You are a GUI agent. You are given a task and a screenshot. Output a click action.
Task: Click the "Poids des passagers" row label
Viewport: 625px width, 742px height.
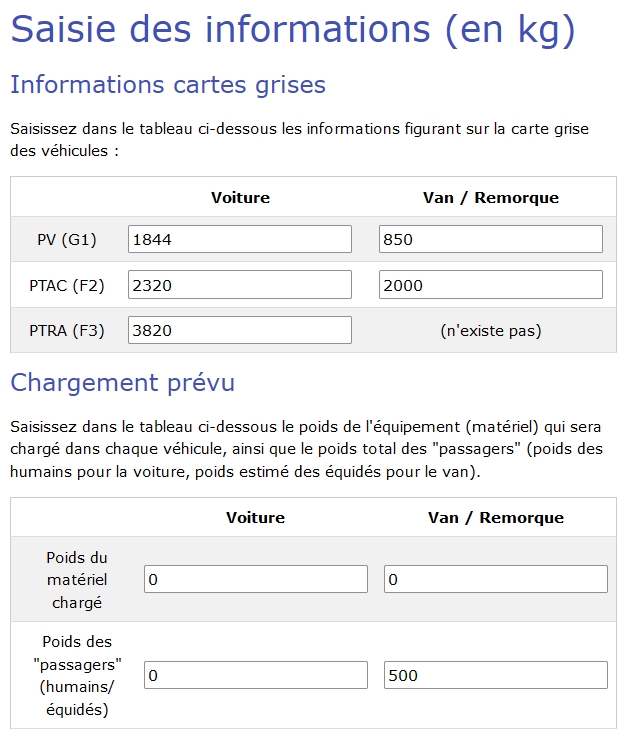[78, 675]
